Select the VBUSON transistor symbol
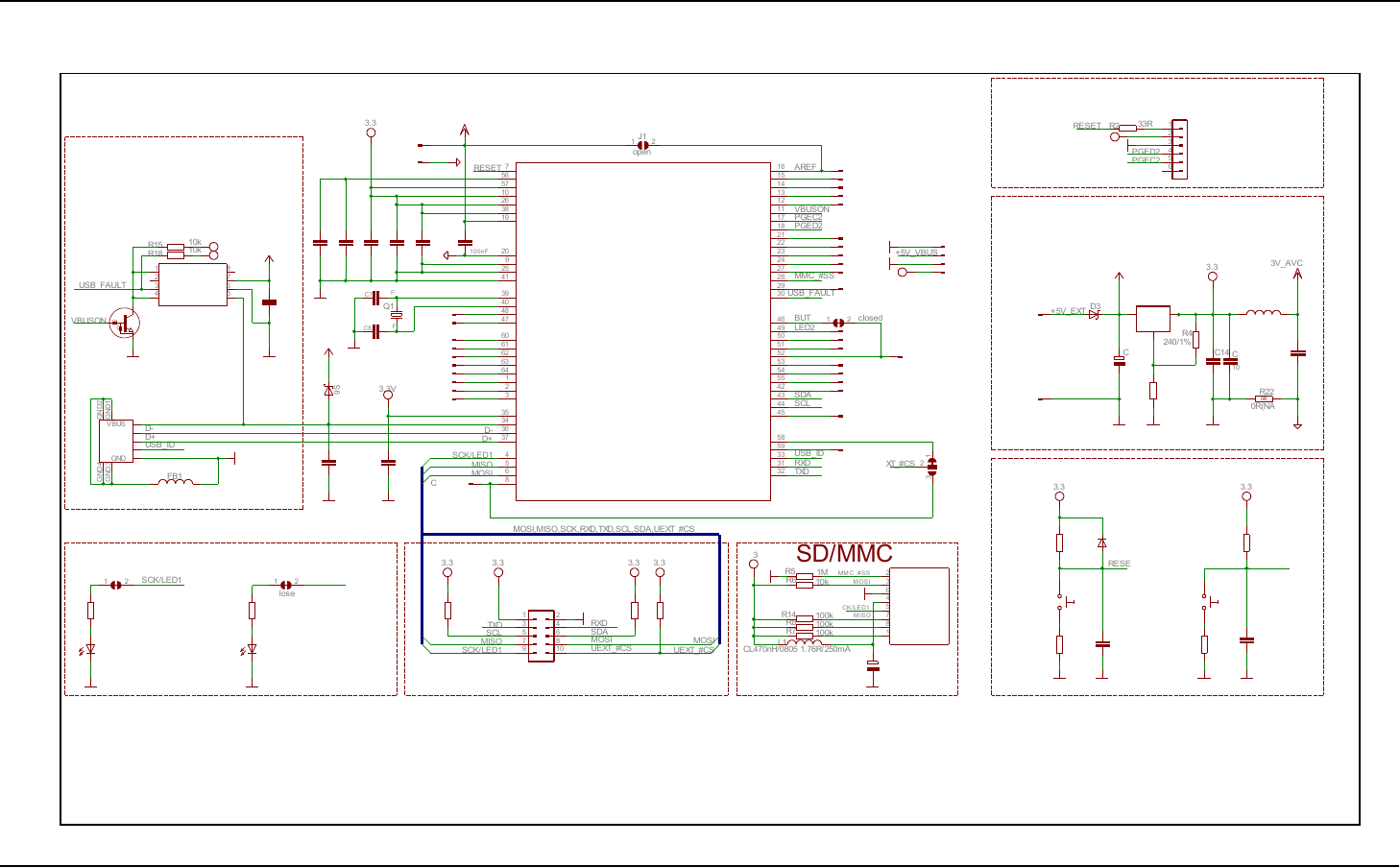 (x=123, y=323)
